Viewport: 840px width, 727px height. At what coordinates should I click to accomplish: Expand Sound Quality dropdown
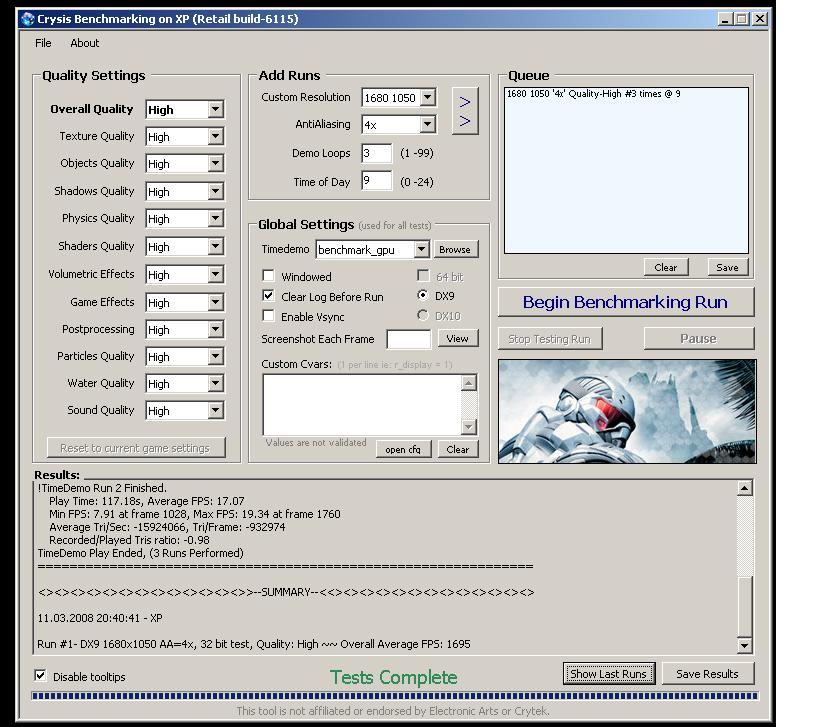(215, 411)
